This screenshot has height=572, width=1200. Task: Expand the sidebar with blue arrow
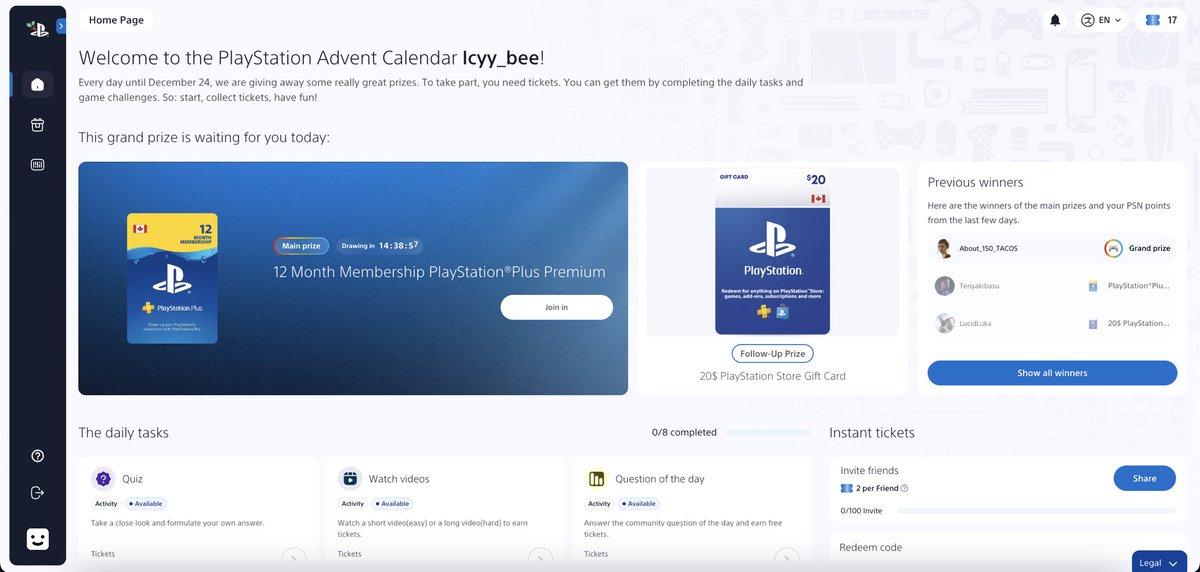point(61,26)
